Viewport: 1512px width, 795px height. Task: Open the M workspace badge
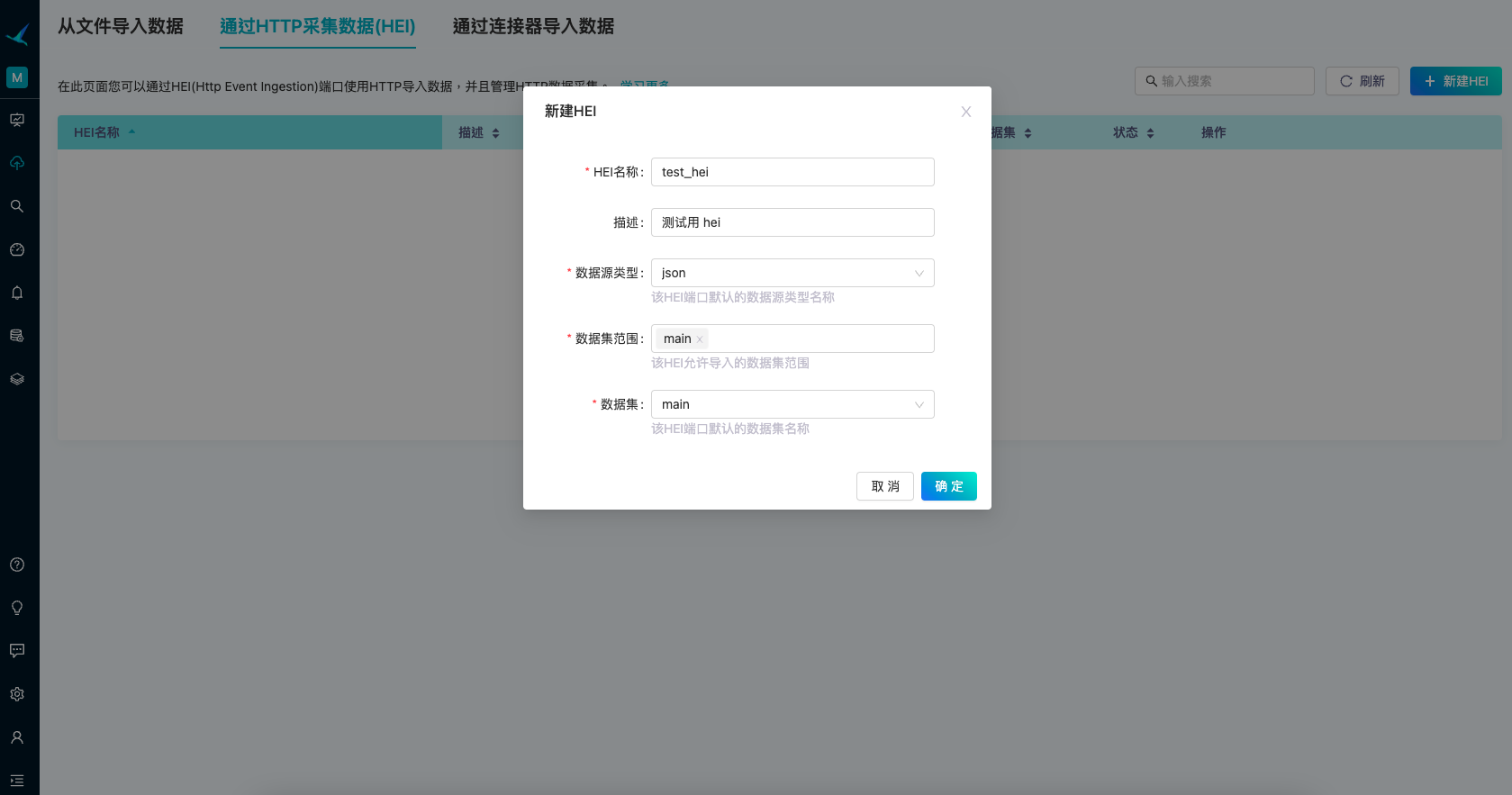[17, 77]
